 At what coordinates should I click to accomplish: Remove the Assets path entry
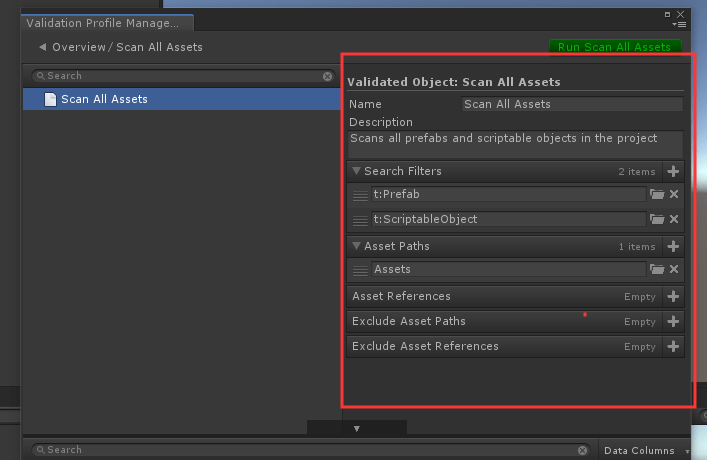tap(674, 270)
